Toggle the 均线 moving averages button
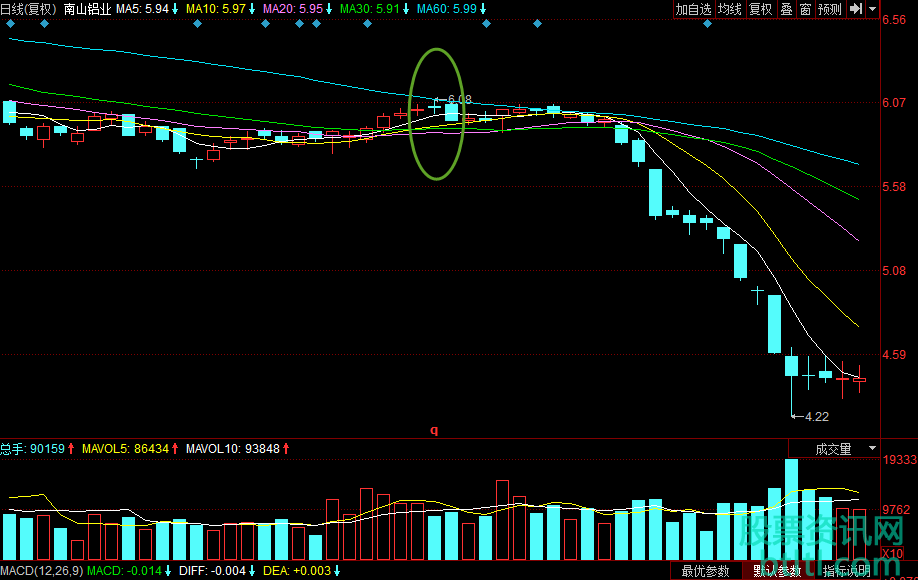The height and width of the screenshot is (580, 918). coord(730,9)
